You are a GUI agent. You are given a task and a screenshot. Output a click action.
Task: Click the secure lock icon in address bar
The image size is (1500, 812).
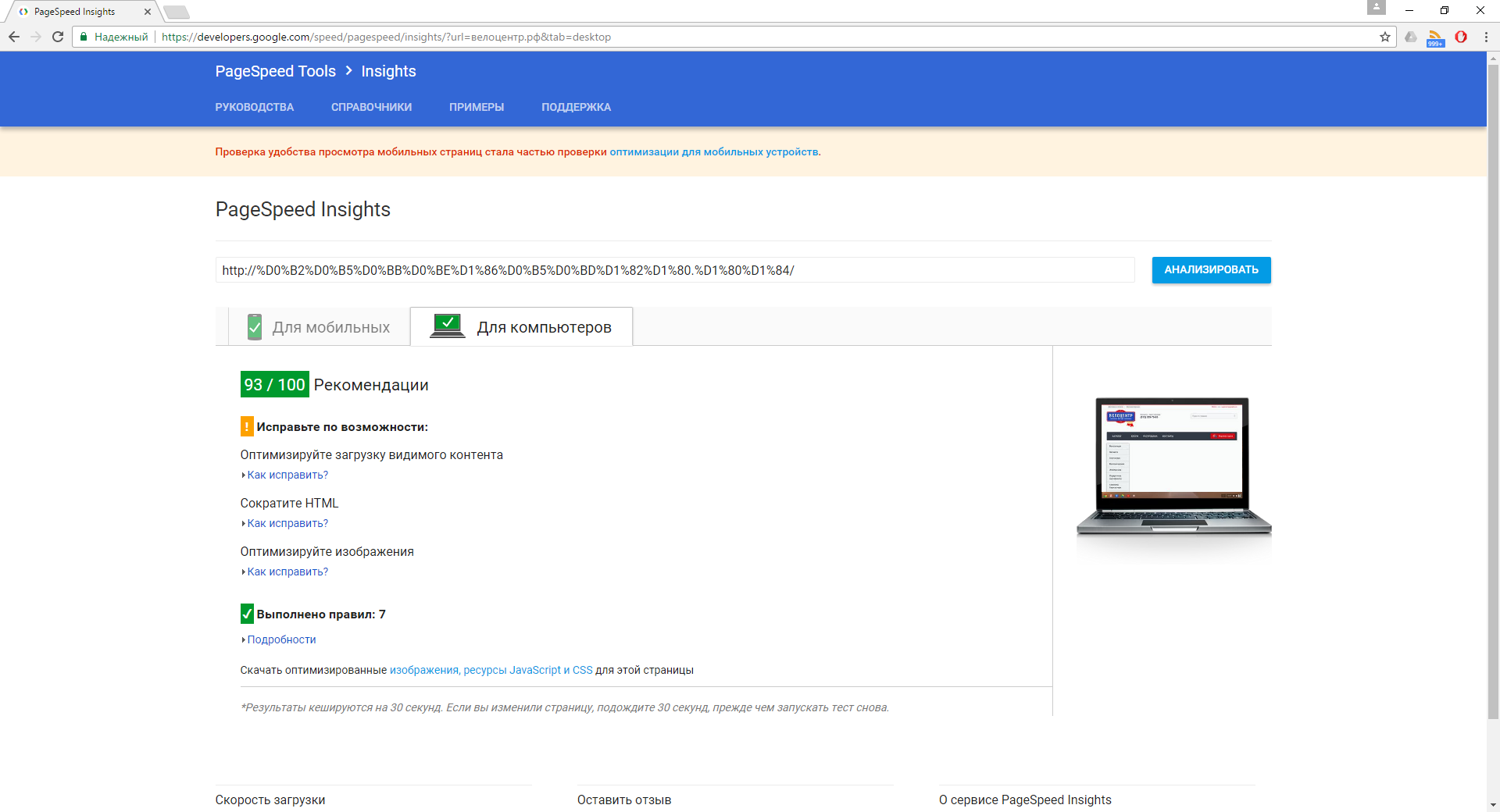pyautogui.click(x=84, y=37)
